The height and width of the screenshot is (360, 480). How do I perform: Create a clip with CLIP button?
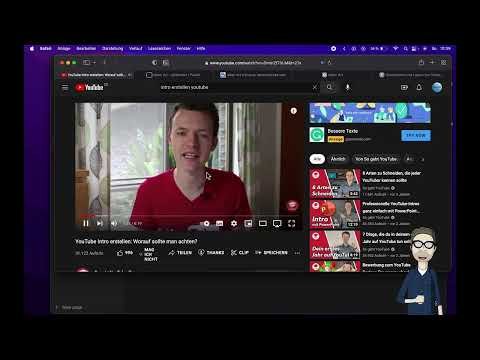[x=240, y=253]
